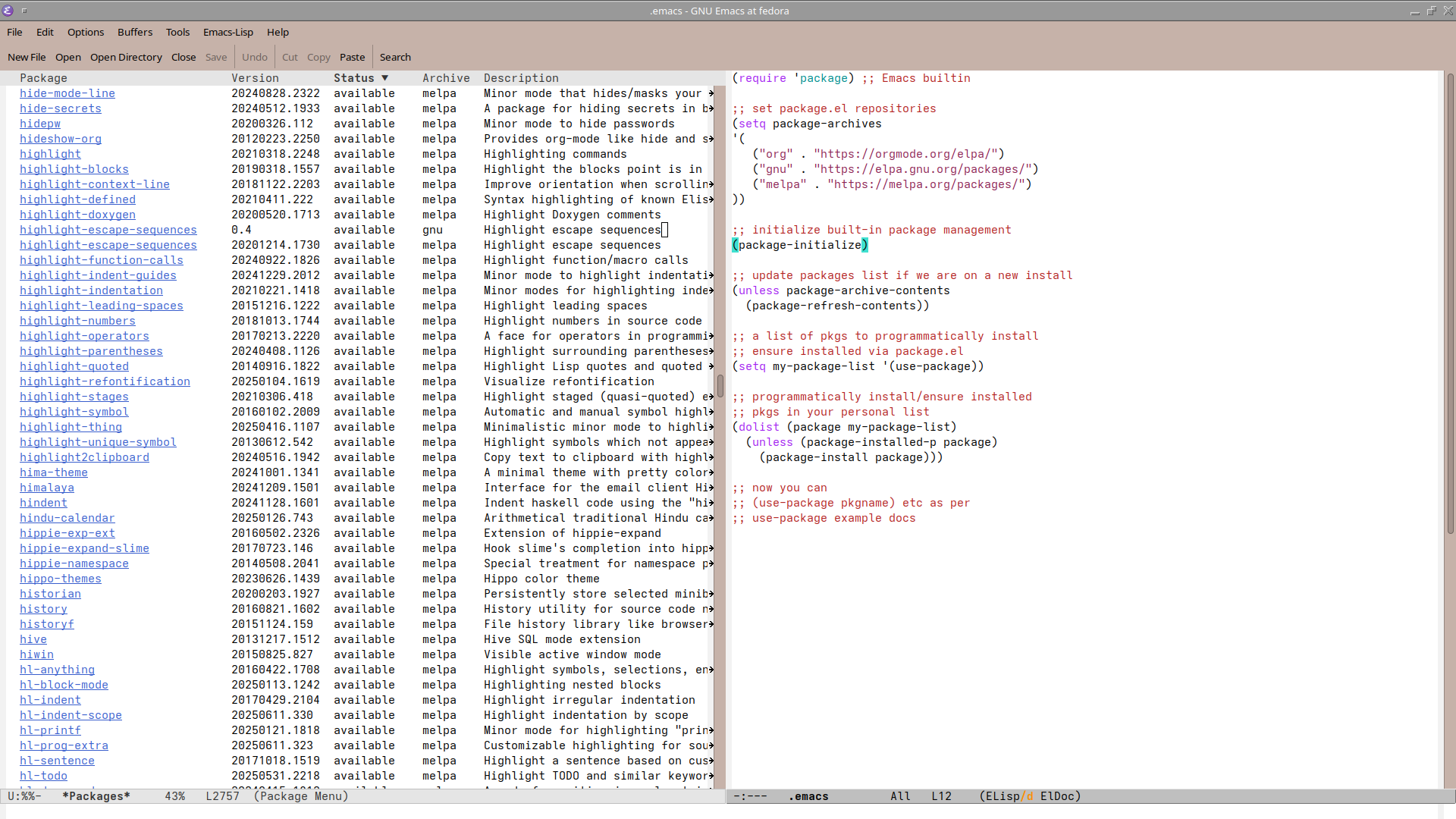The height and width of the screenshot is (819, 1456).
Task: Open the Help menu
Action: (278, 32)
